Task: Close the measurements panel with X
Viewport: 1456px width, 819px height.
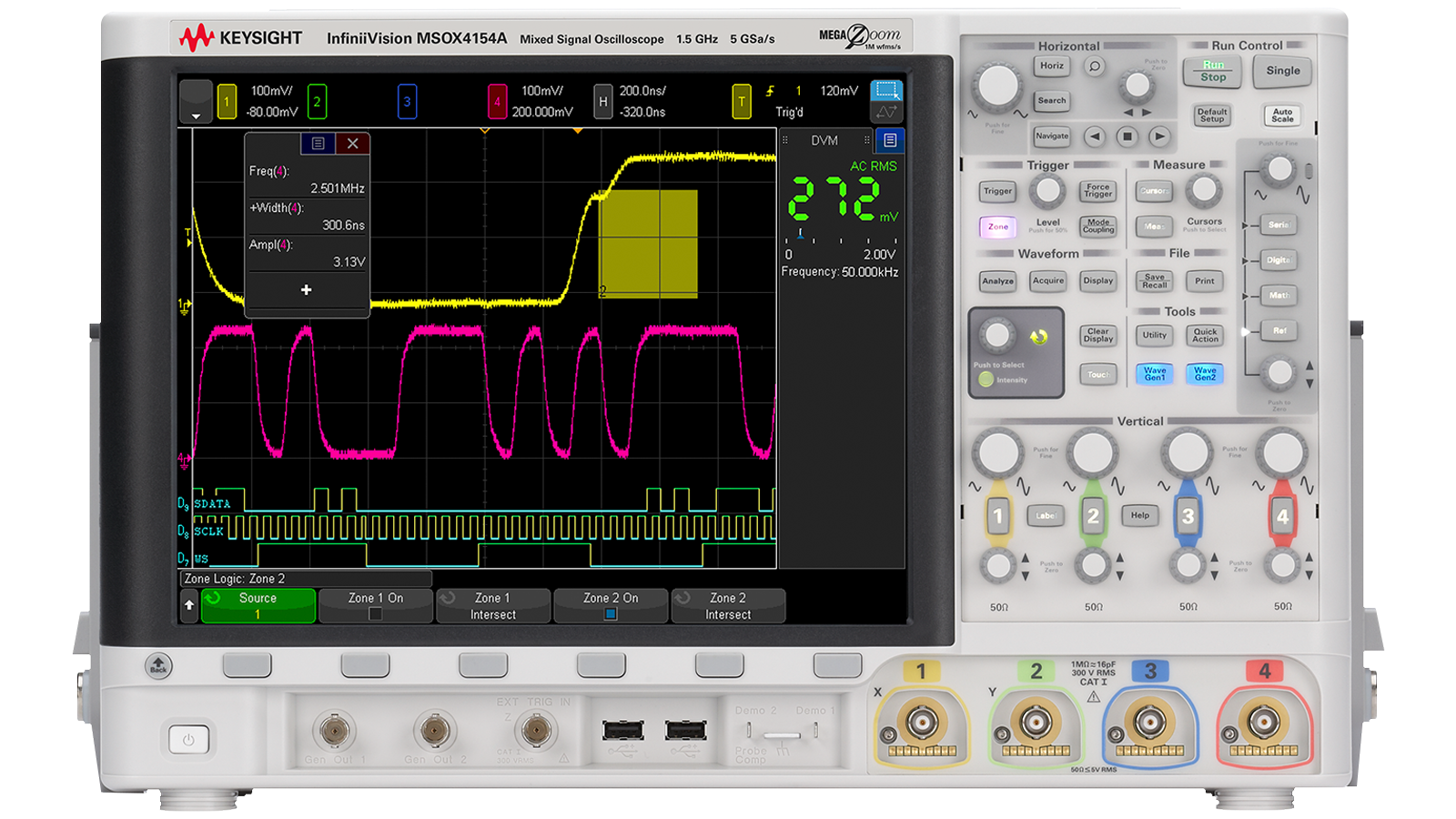Action: point(352,144)
